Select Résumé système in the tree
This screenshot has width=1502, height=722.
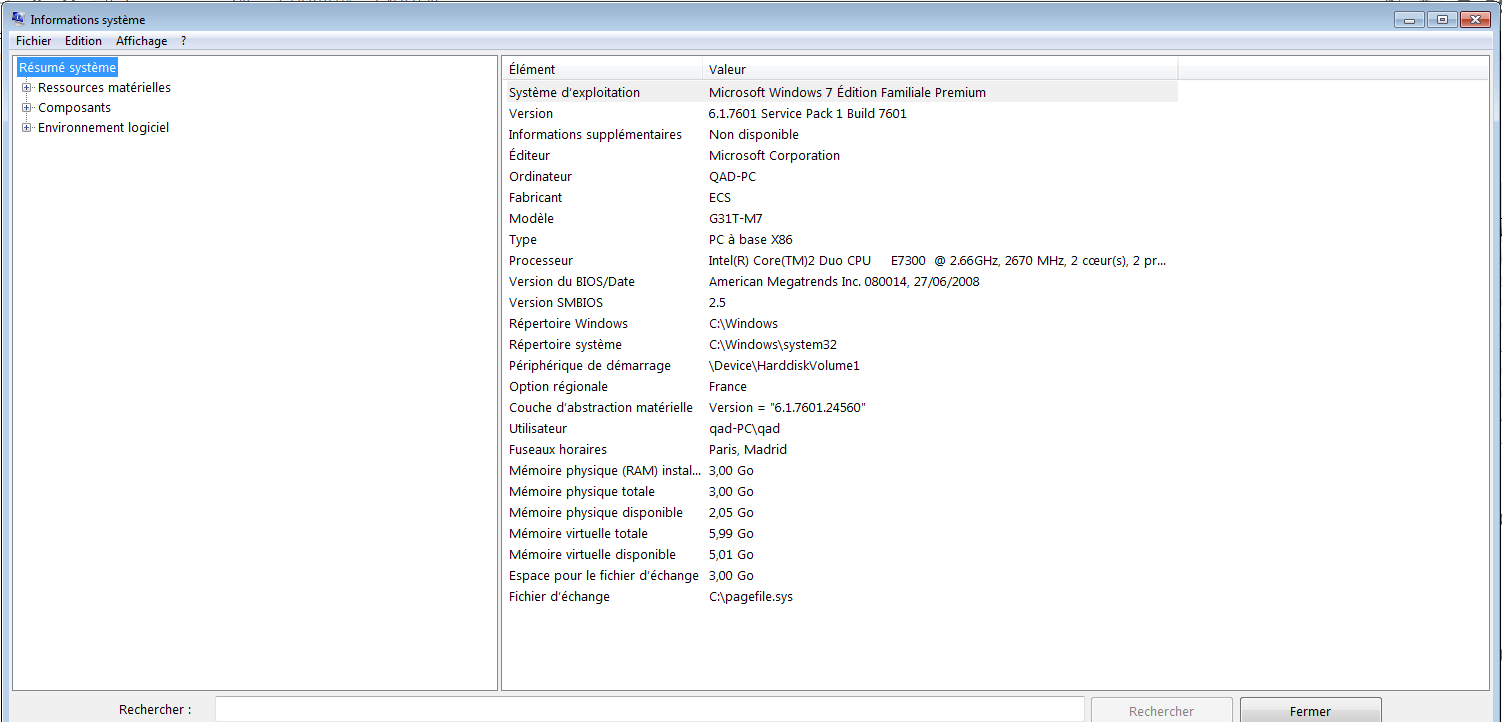68,68
